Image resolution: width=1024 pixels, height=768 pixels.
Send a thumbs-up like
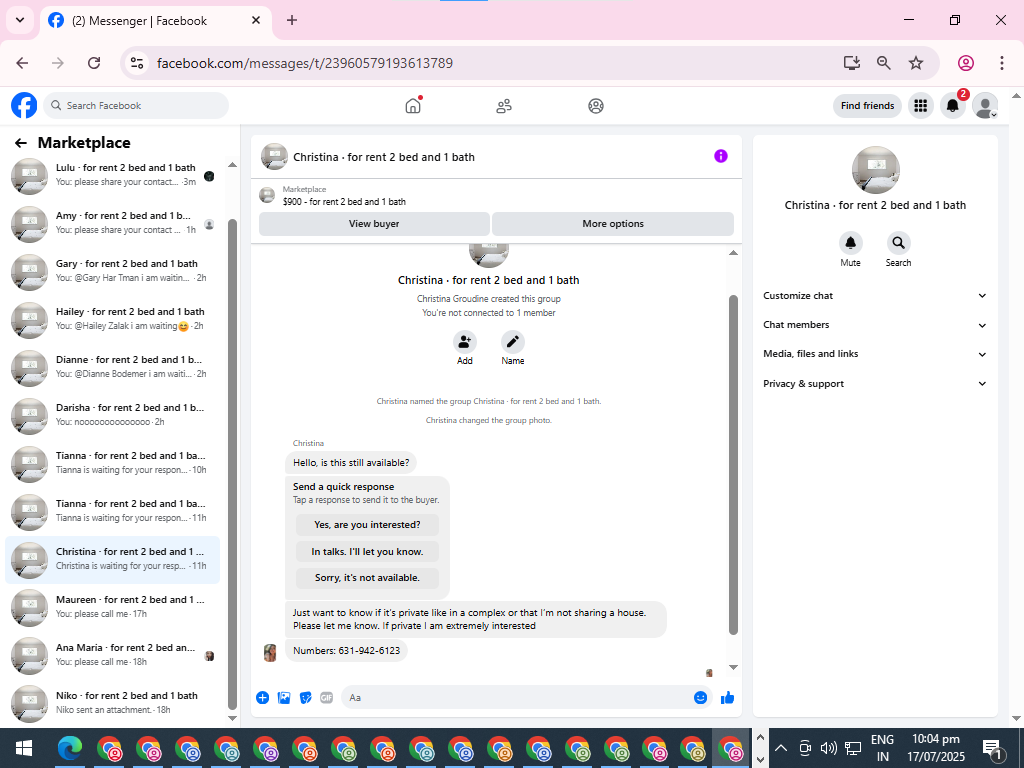pyautogui.click(x=728, y=697)
